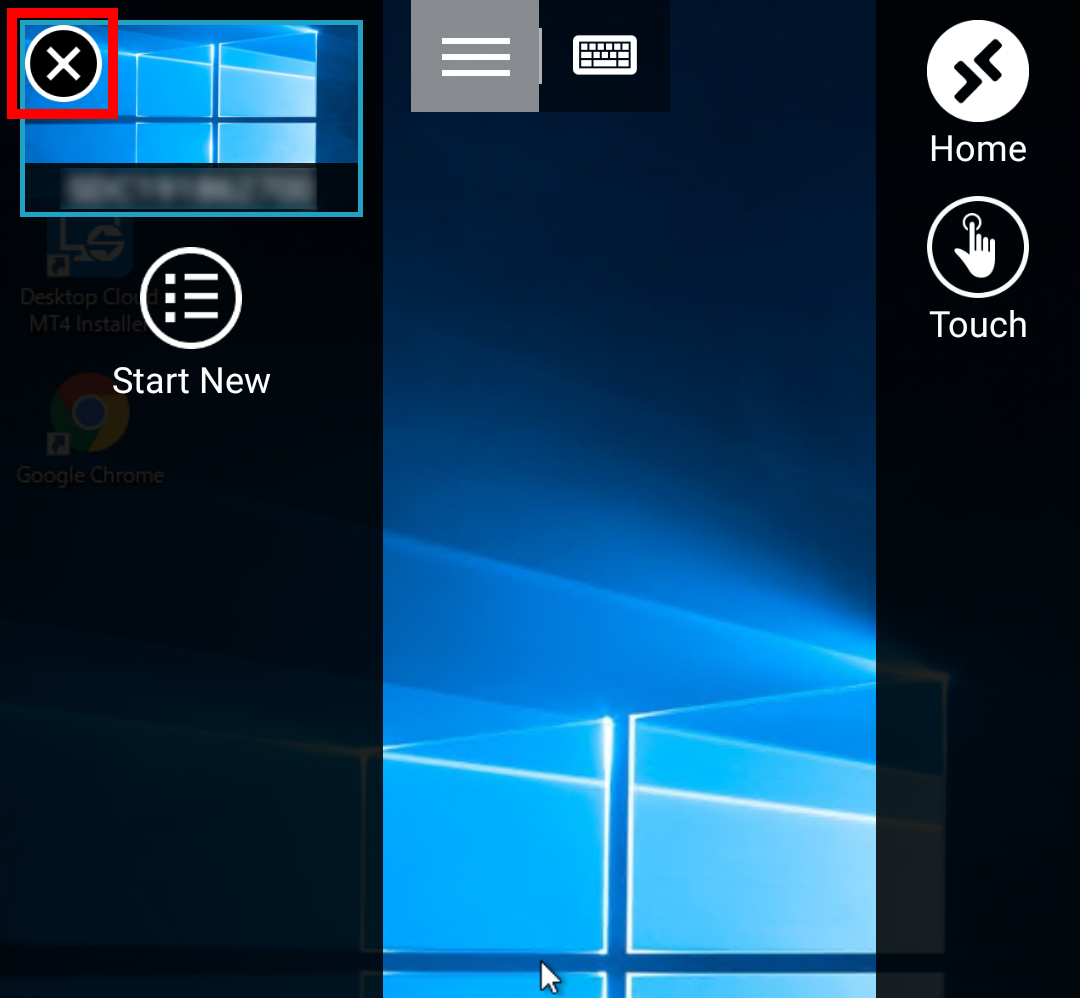Tap the Start New session icon
The image size is (1080, 998).
[x=191, y=298]
